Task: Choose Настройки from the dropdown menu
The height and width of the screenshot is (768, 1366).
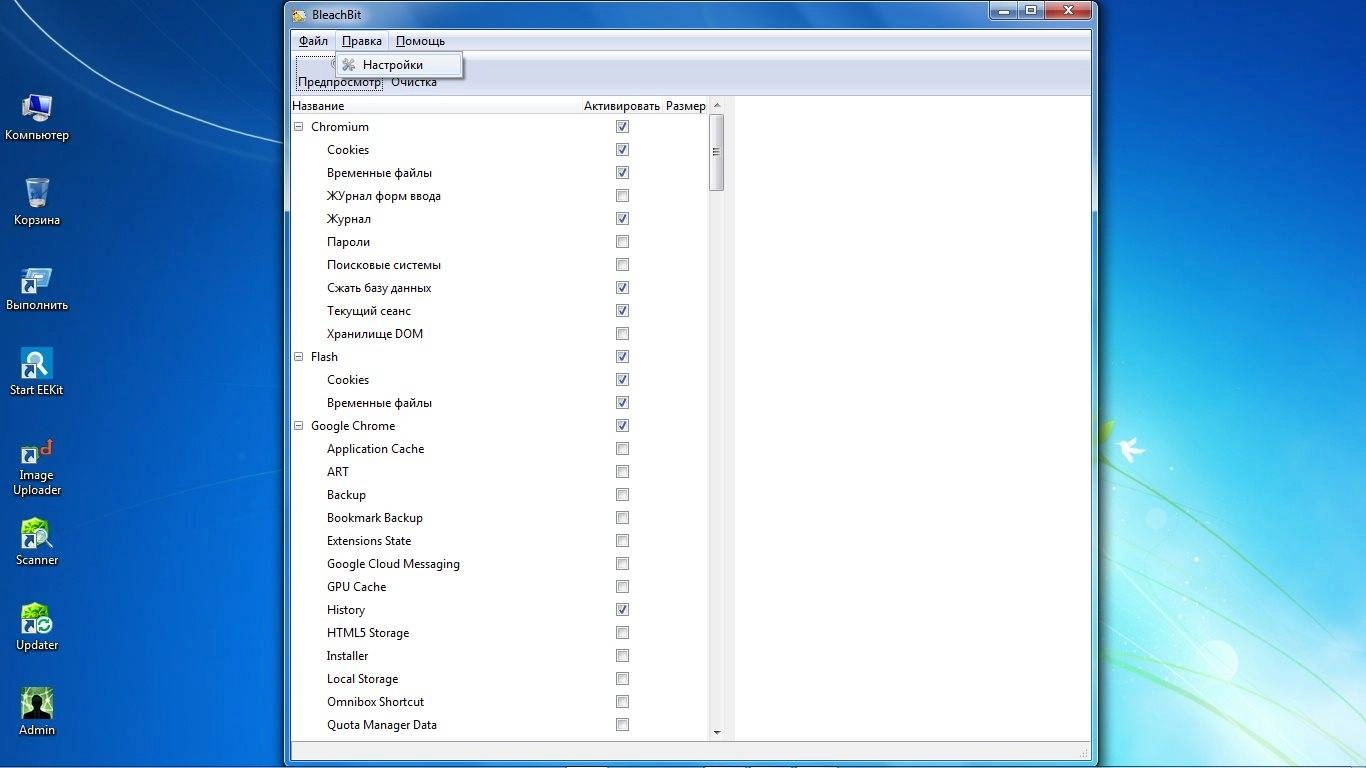Action: tap(399, 65)
